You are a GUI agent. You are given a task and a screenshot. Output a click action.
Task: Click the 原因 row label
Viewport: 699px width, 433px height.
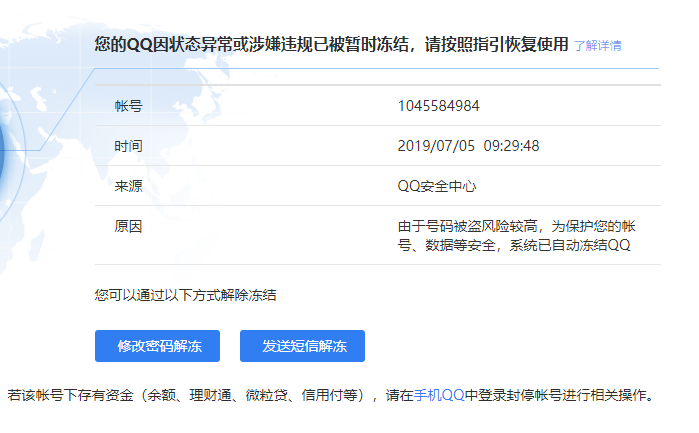pos(128,226)
